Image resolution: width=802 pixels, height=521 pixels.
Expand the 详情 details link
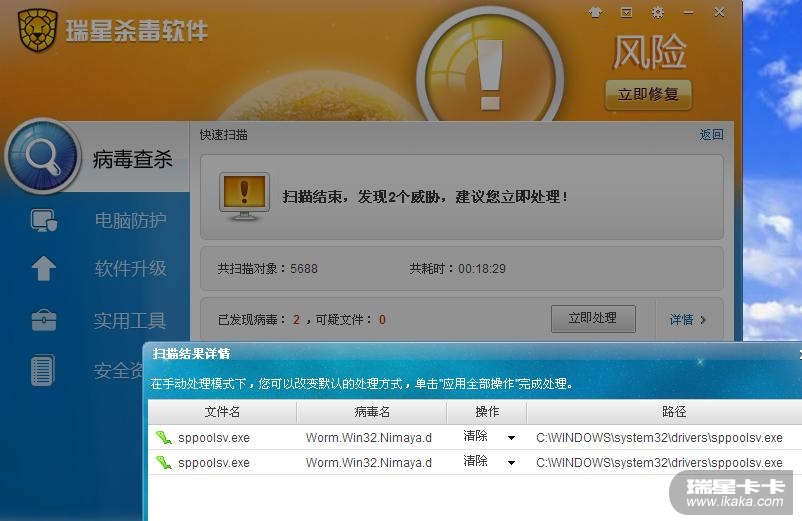[x=688, y=320]
